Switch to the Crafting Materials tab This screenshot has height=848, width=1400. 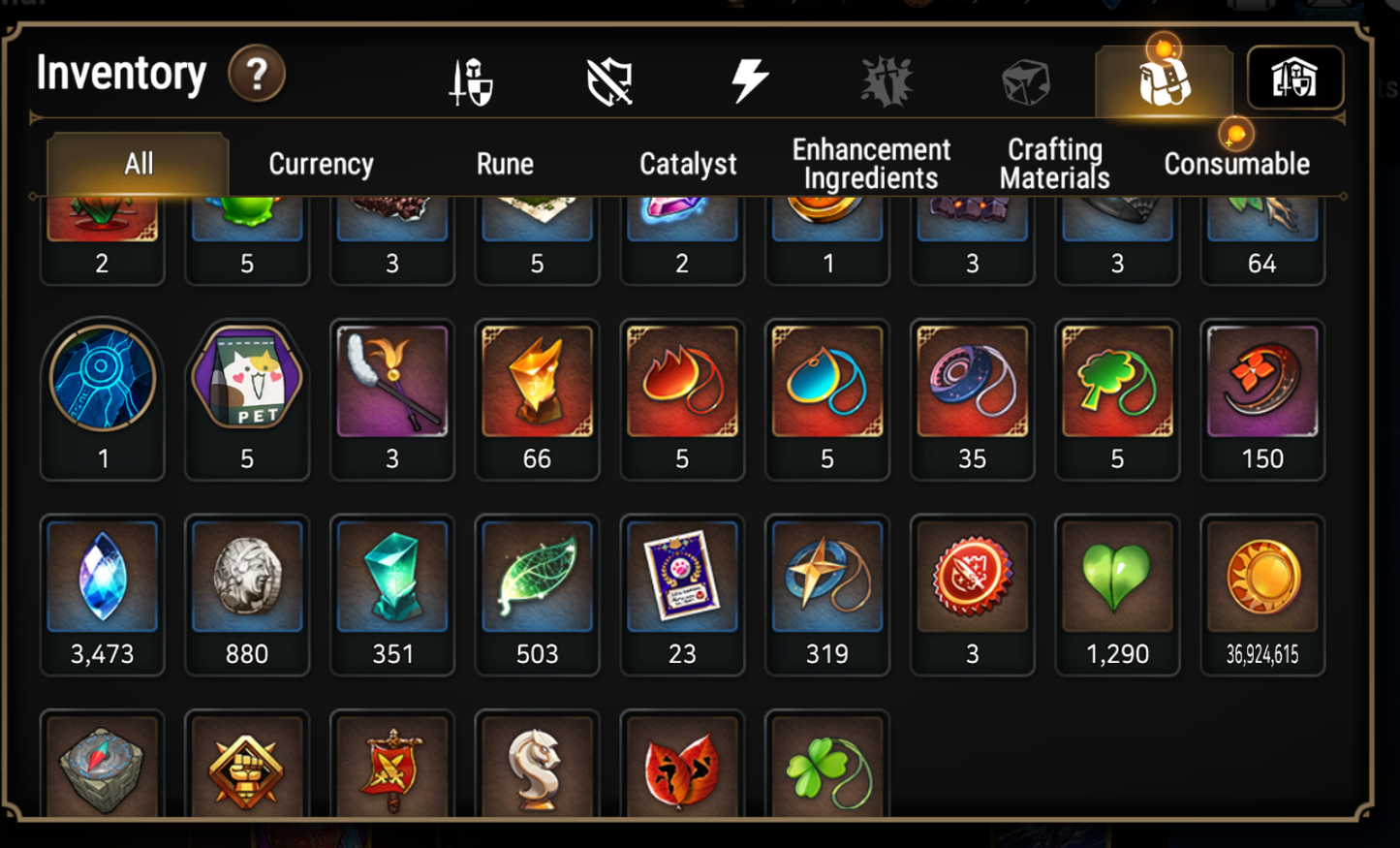[x=1055, y=164]
